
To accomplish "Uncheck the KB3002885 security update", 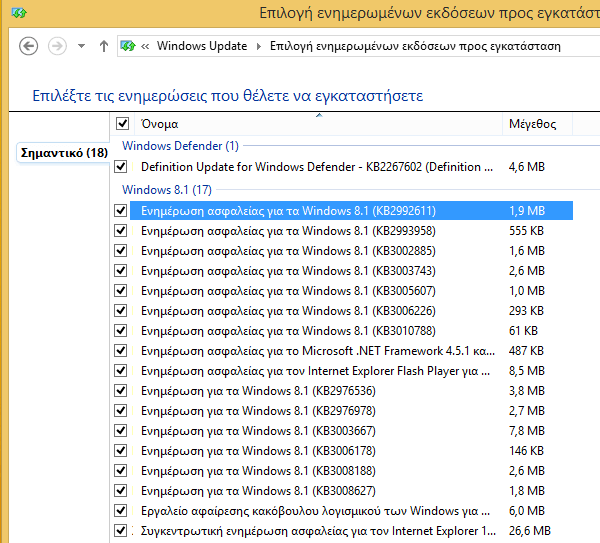I will (121, 250).
